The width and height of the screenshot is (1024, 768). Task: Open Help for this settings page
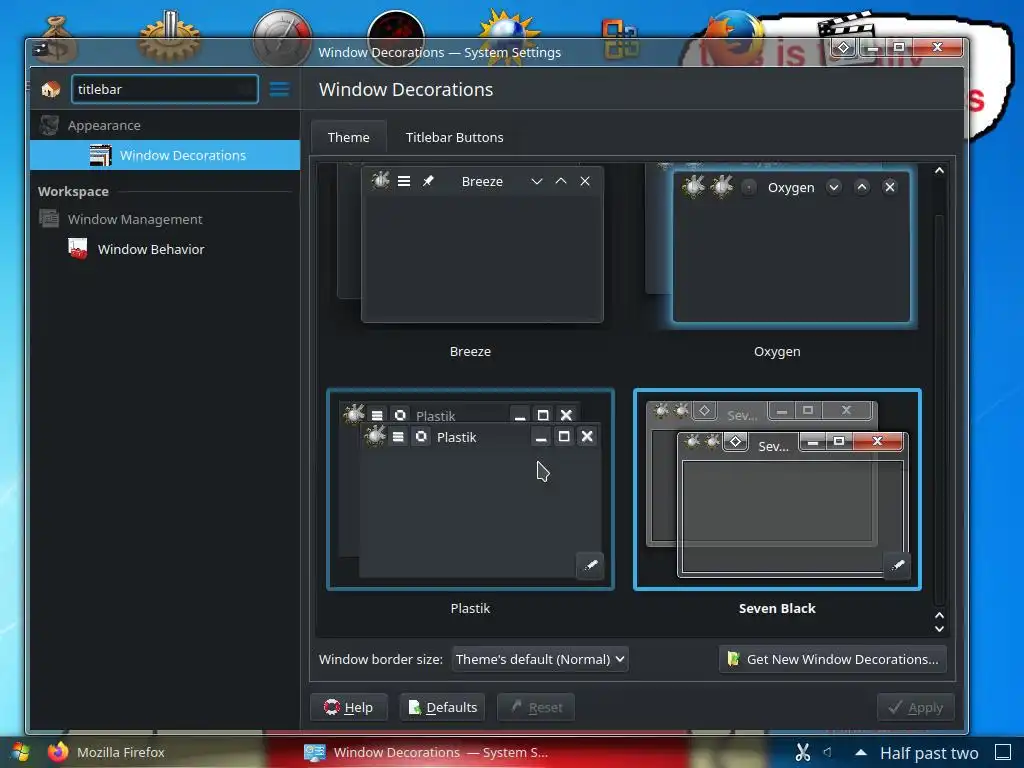pos(349,707)
